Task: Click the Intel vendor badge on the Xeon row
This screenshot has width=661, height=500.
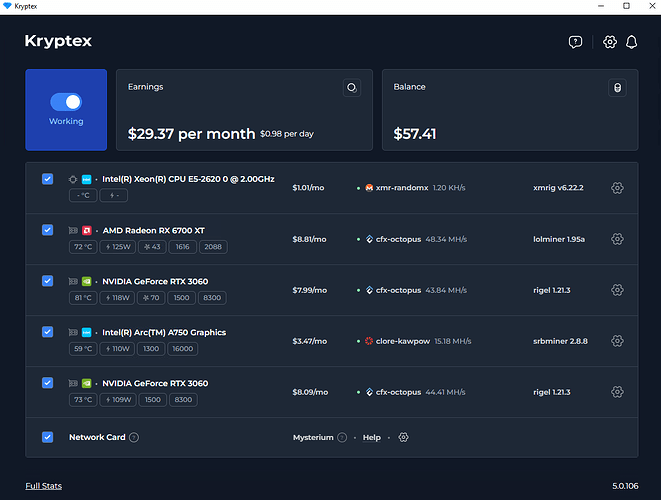Action: (86, 179)
